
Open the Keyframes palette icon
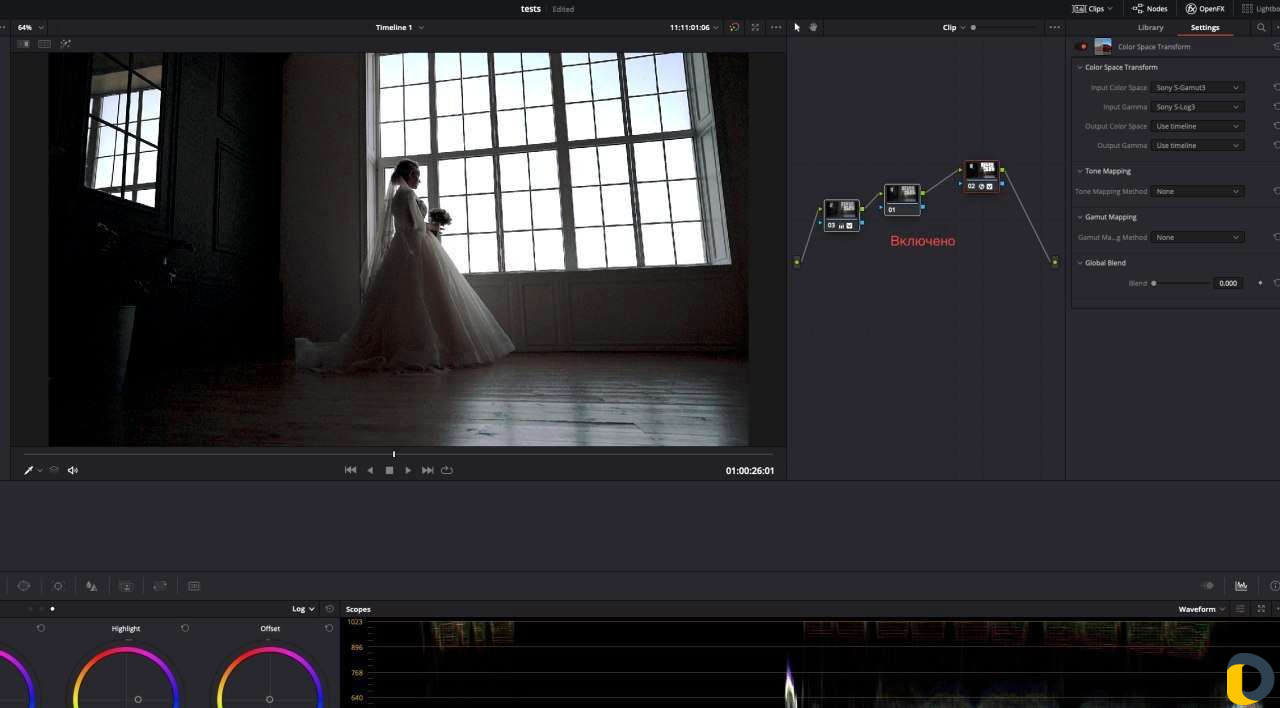(x=1207, y=586)
